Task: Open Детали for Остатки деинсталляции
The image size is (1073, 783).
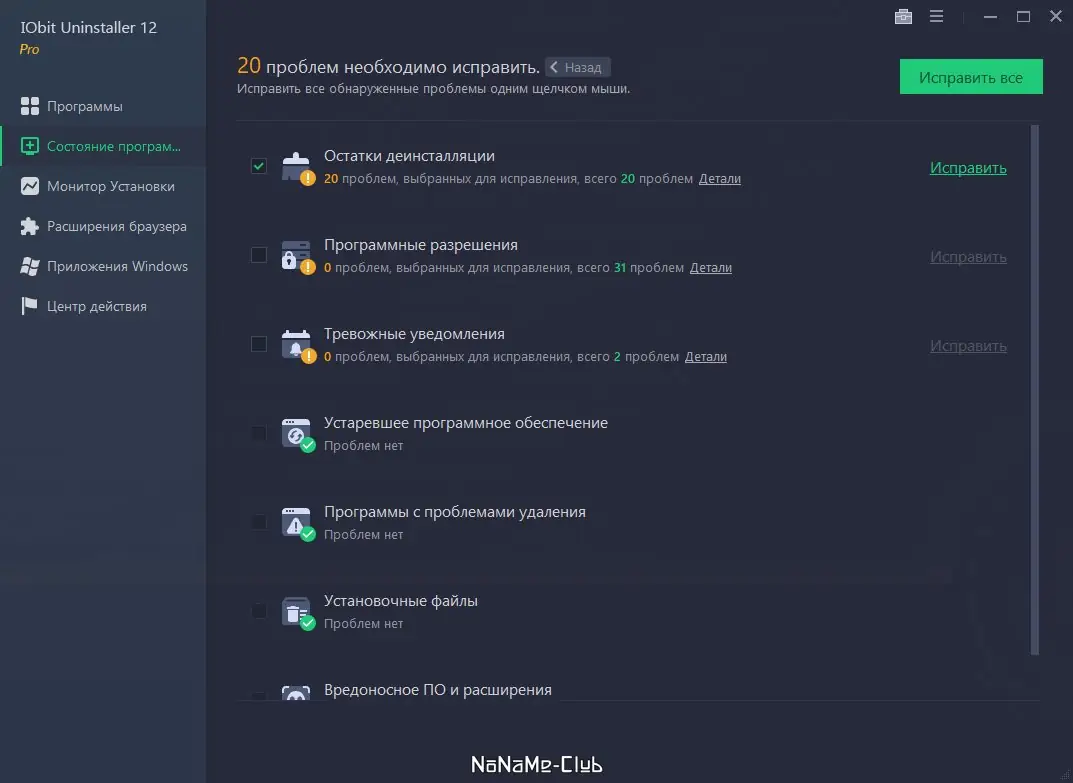Action: (x=719, y=179)
